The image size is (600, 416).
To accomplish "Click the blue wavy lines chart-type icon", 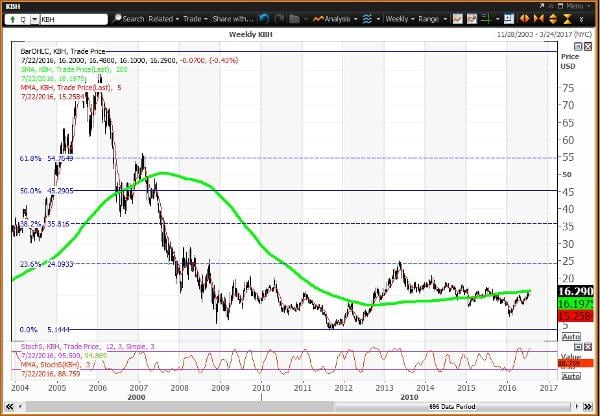I will coord(367,19).
